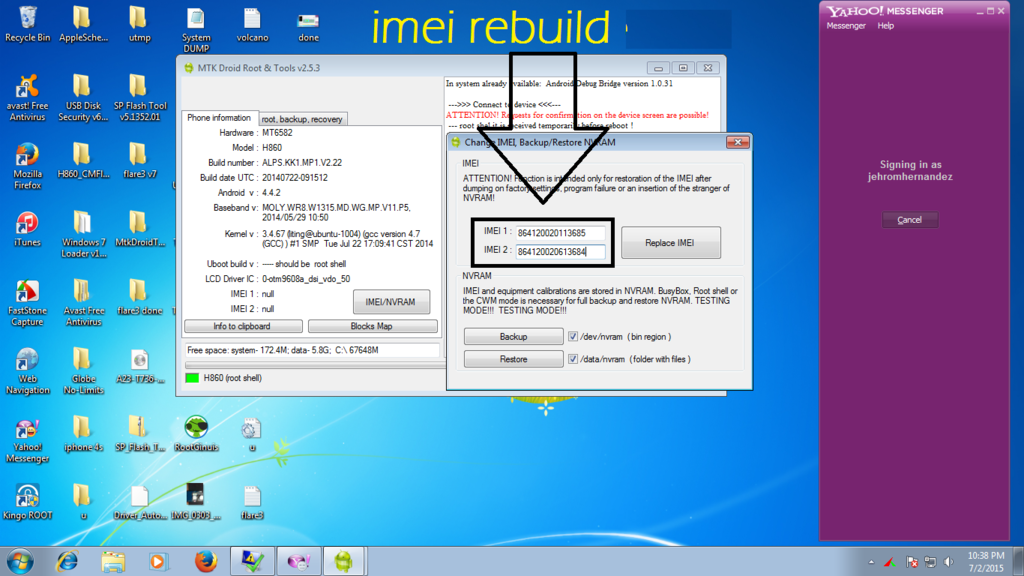Viewport: 1024px width, 576px height.
Task: Switch to the root, backup, recovery tab
Action: 302,119
